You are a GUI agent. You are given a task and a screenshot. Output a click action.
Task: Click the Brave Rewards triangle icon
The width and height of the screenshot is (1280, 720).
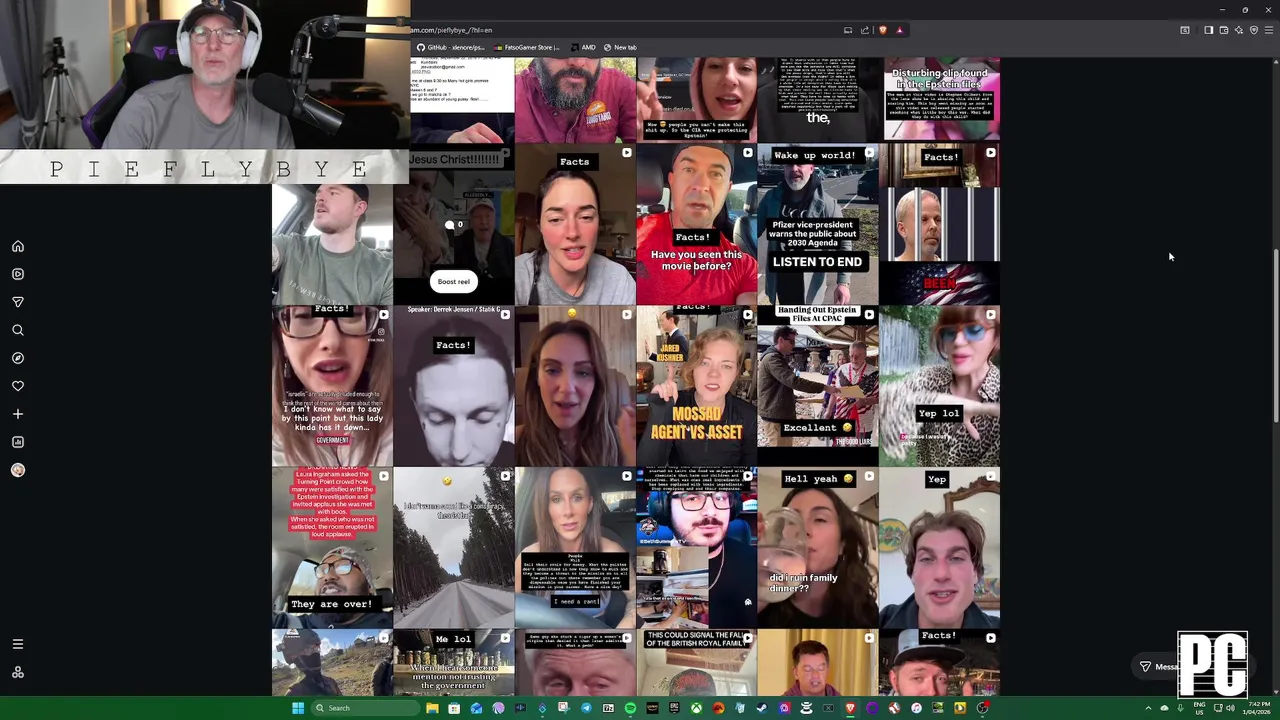point(899,30)
